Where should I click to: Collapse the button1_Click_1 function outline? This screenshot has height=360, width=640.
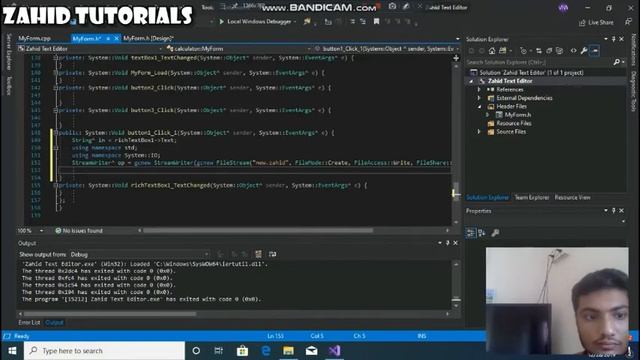56,133
